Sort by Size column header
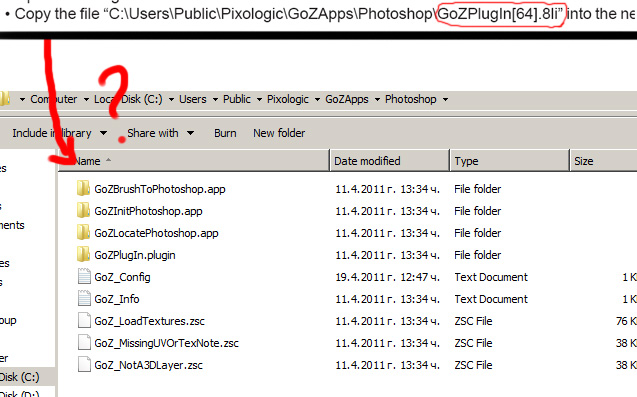637x397 pixels. (604, 161)
